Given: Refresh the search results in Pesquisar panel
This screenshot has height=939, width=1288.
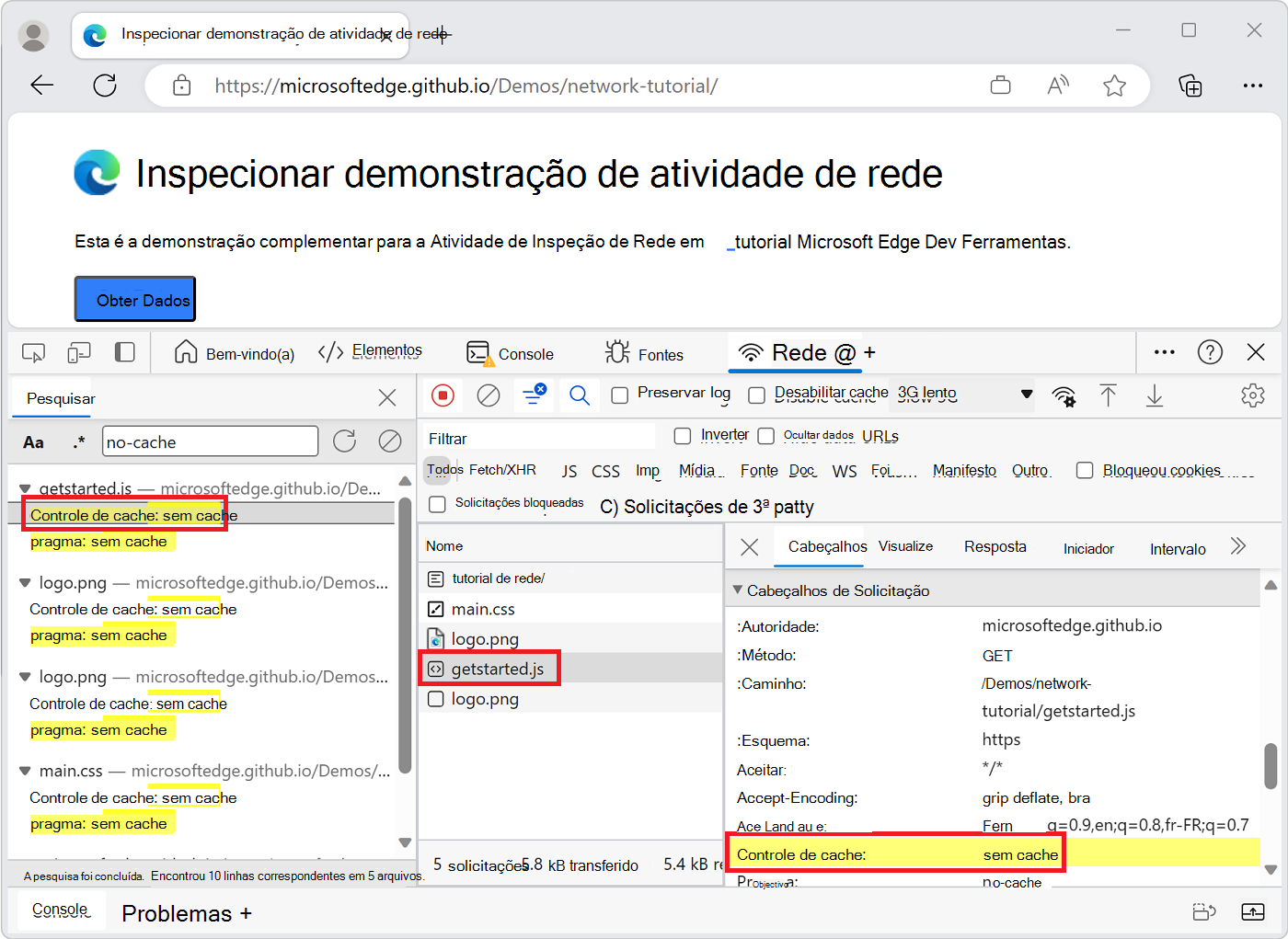Looking at the screenshot, I should pyautogui.click(x=345, y=441).
